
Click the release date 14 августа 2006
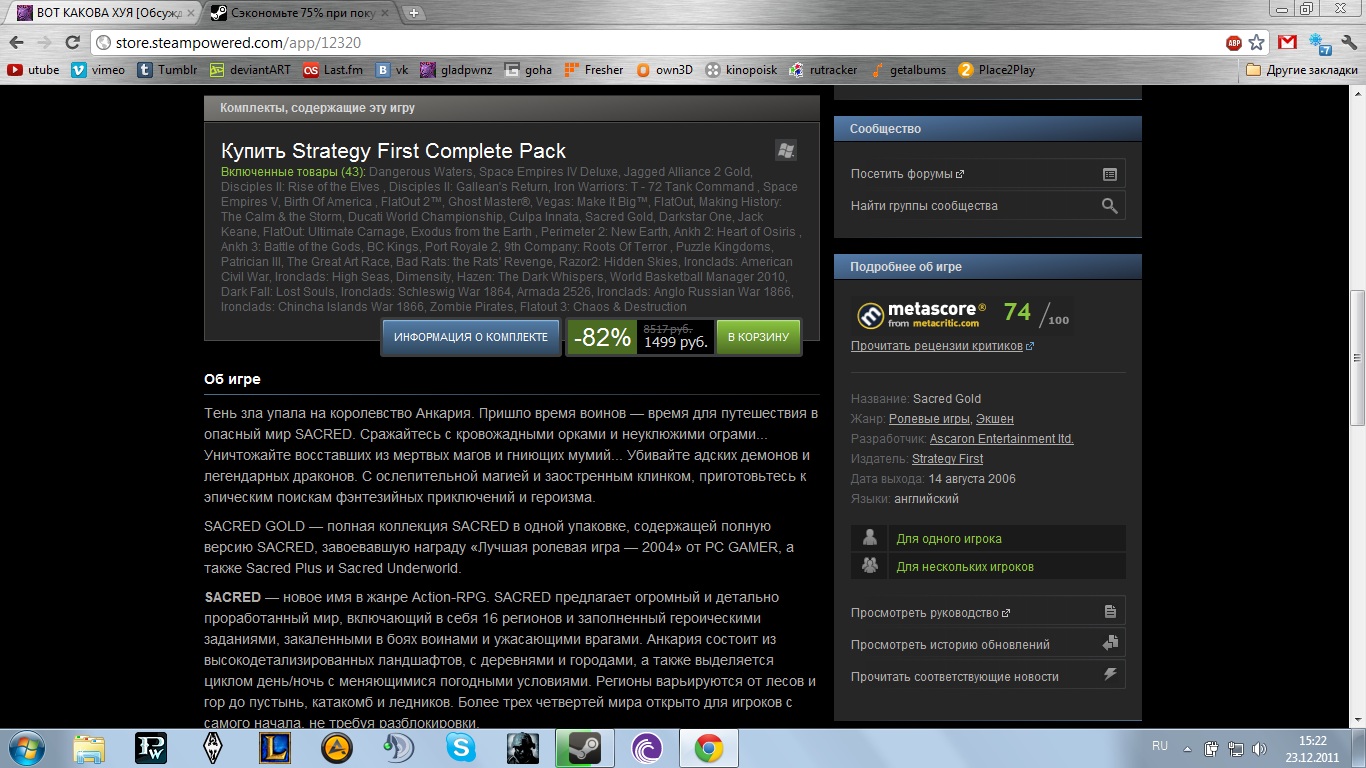[971, 479]
